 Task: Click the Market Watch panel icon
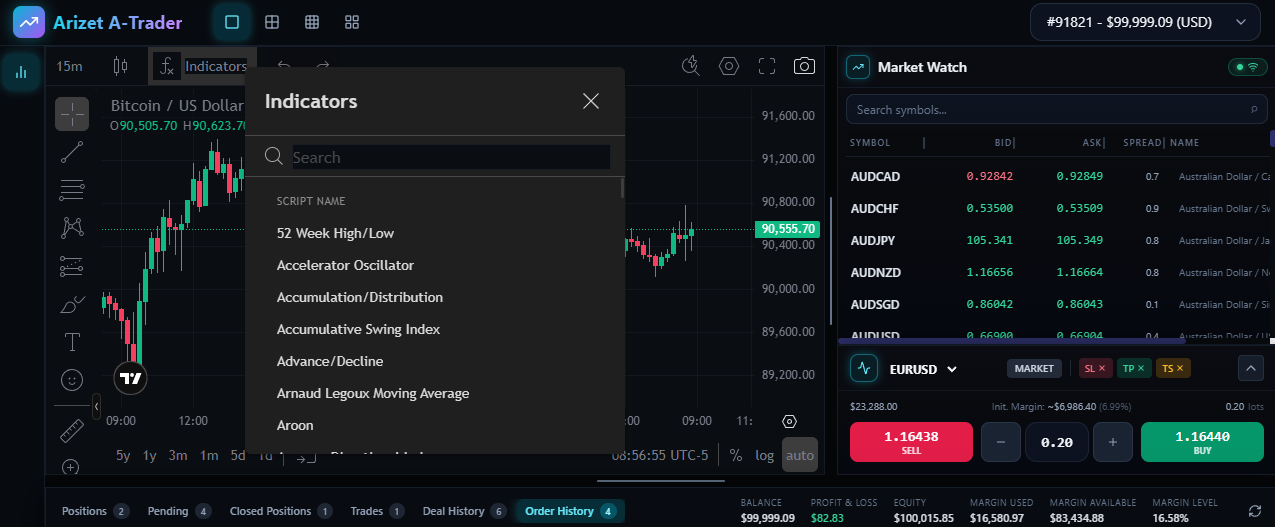click(x=857, y=67)
